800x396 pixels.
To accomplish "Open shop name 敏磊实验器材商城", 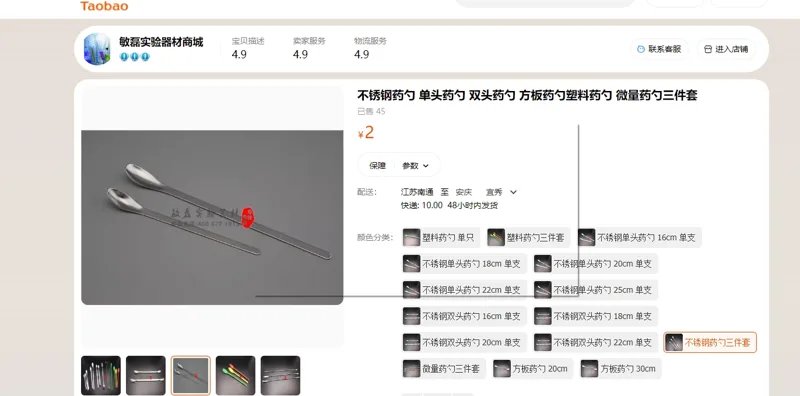I will coord(161,42).
